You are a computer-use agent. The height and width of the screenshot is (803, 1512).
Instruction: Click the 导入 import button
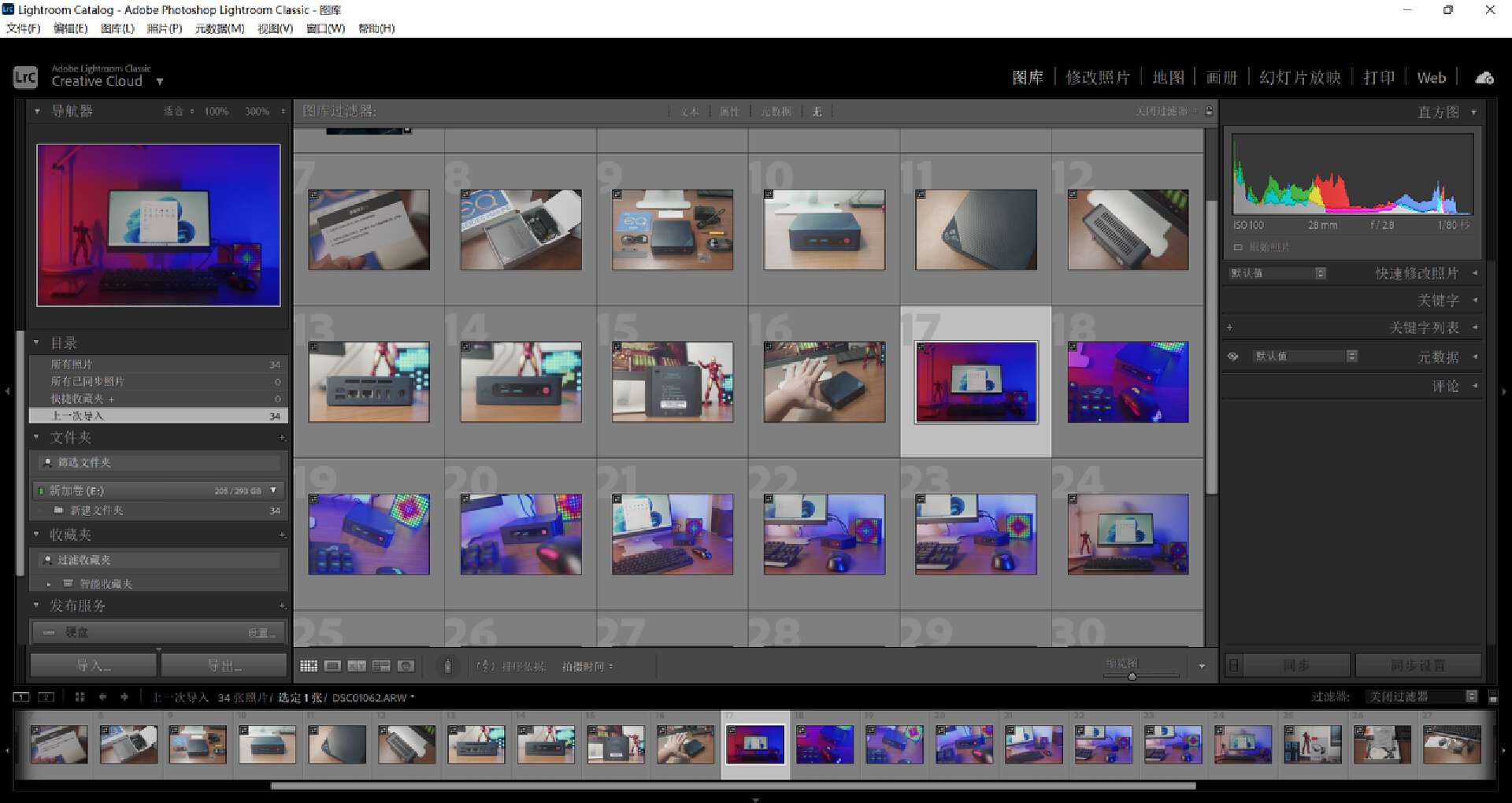[x=94, y=665]
